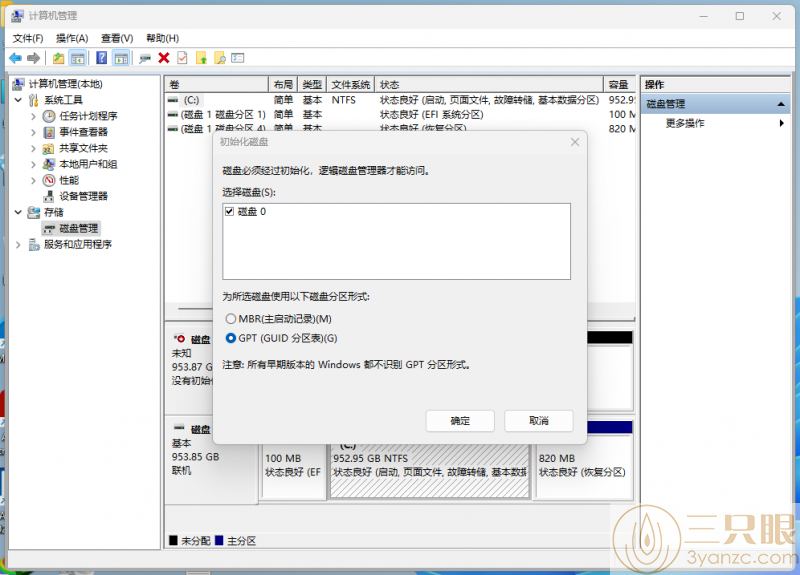Sort by the 文件系统 column header
Screen dimensions: 800x575
351,84
